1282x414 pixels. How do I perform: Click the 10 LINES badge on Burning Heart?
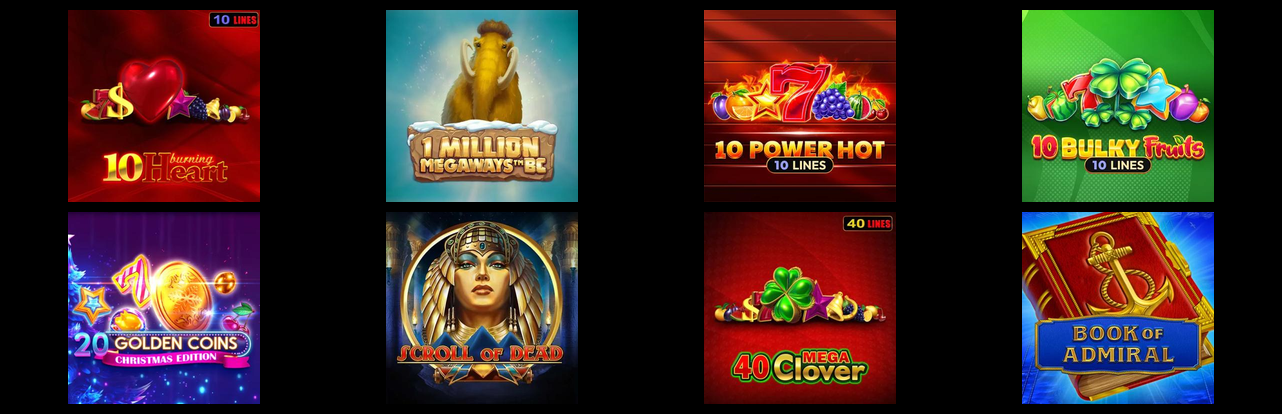tap(233, 20)
